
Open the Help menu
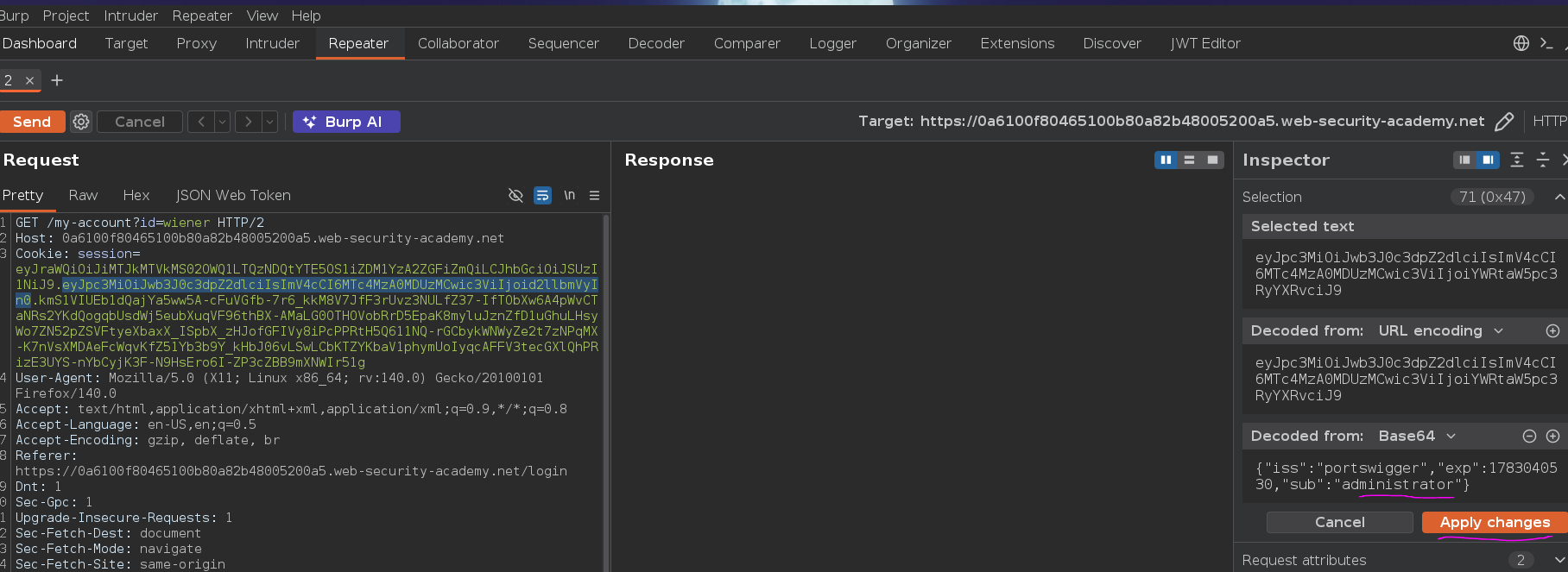coord(306,16)
